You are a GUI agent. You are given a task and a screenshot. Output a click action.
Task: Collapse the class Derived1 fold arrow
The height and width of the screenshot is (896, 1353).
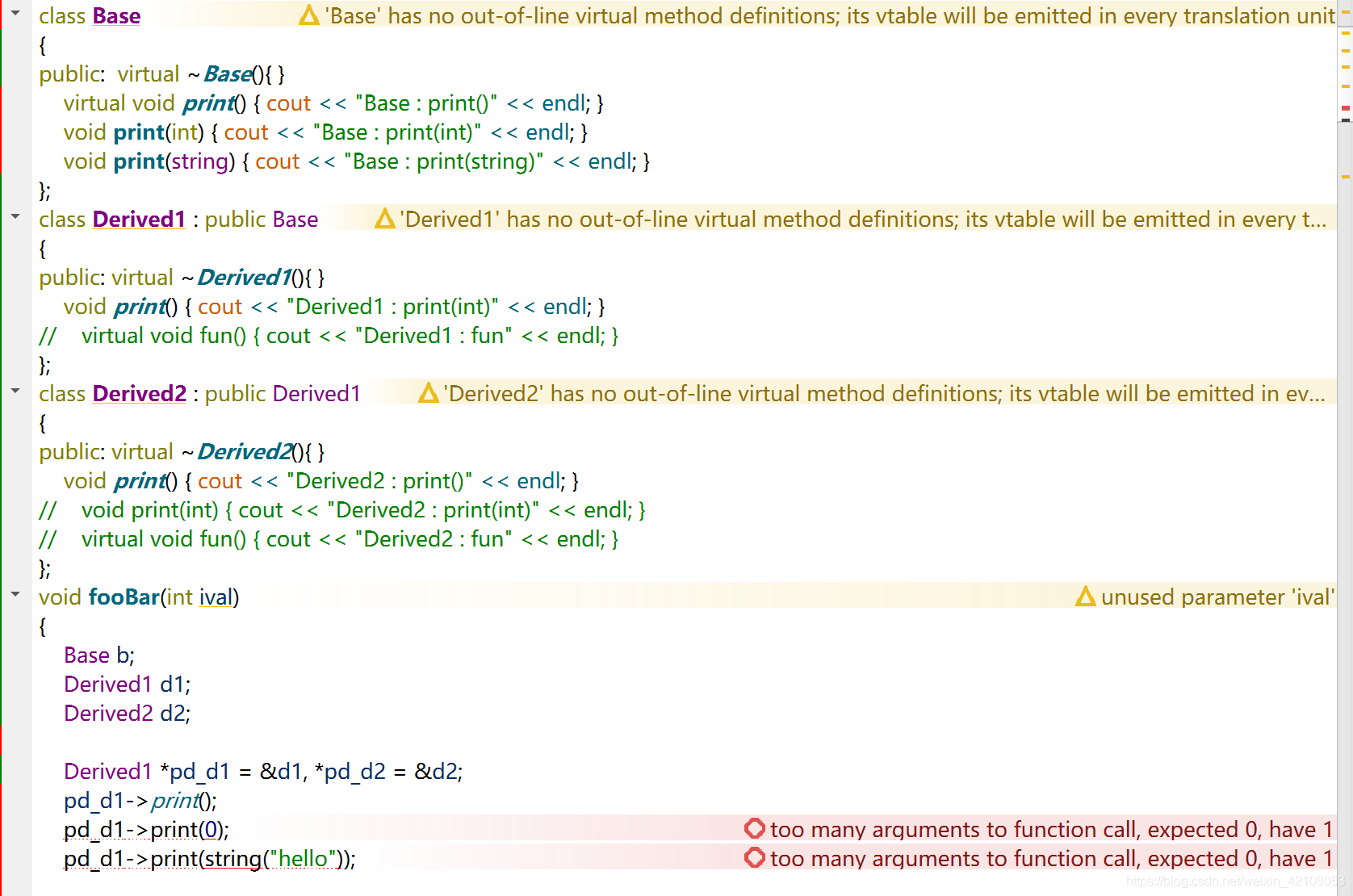click(15, 216)
